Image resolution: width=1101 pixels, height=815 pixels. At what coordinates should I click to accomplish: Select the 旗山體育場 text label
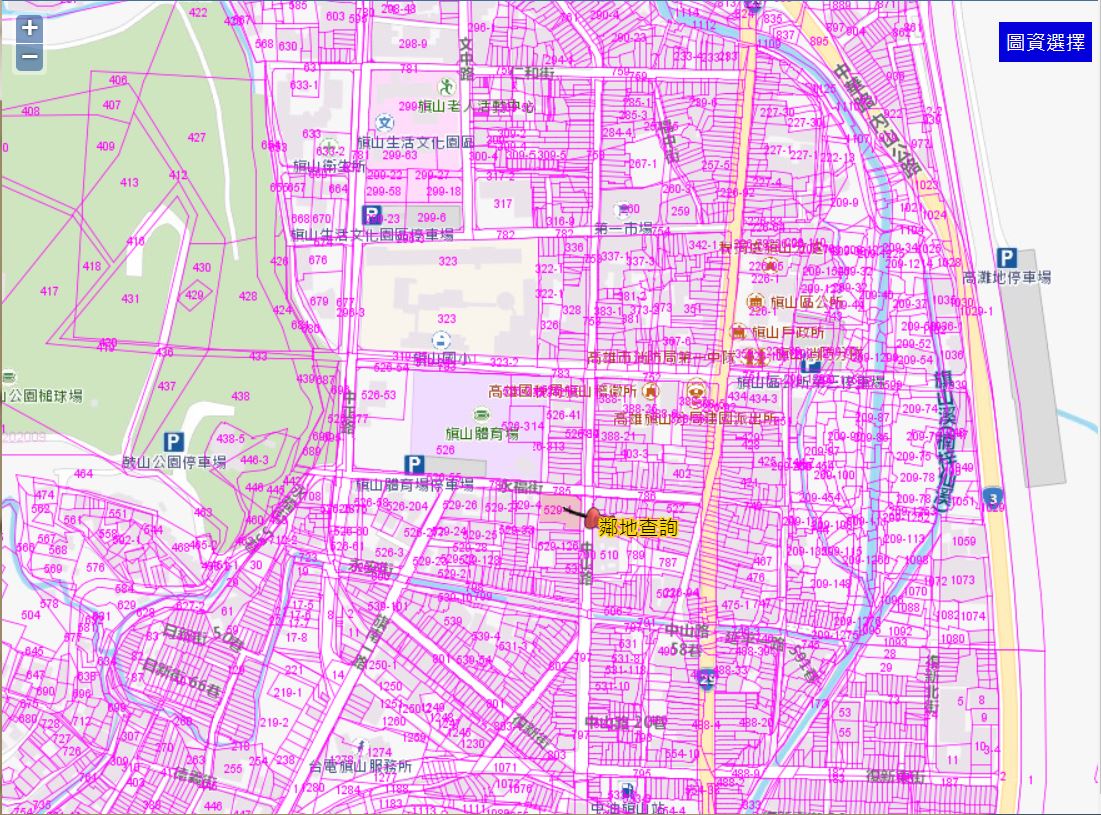coord(482,432)
